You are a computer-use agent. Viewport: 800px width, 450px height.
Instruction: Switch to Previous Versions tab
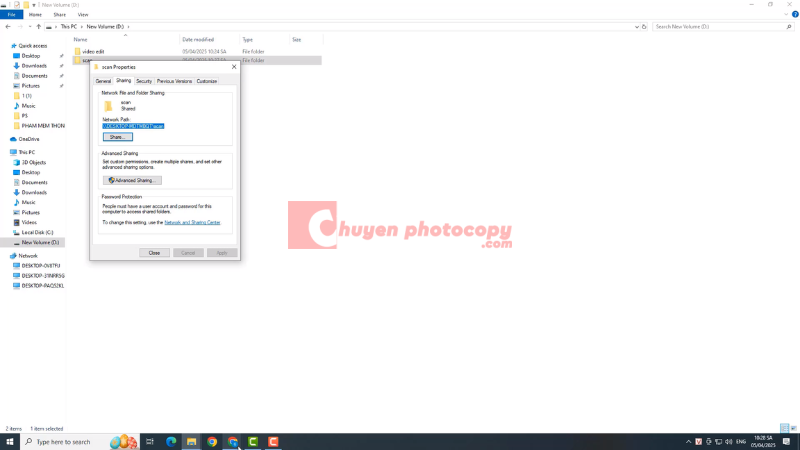[x=174, y=81]
